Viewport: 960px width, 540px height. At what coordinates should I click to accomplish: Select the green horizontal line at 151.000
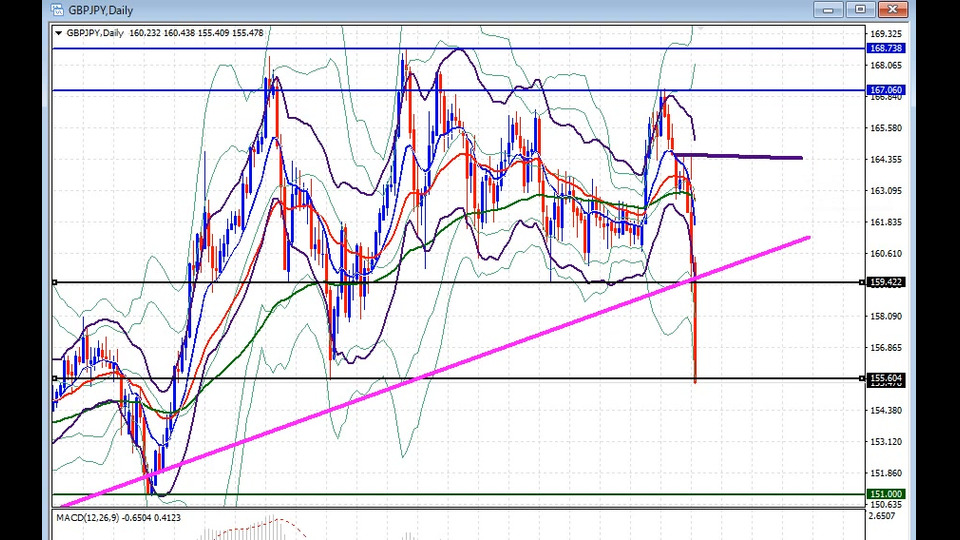click(x=459, y=494)
